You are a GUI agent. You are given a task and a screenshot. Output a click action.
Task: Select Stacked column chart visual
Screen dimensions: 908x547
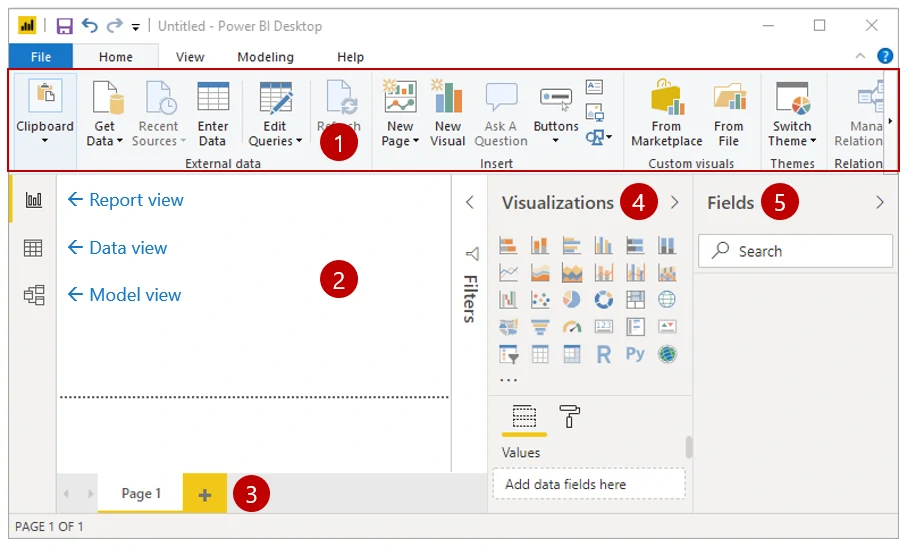(x=540, y=246)
